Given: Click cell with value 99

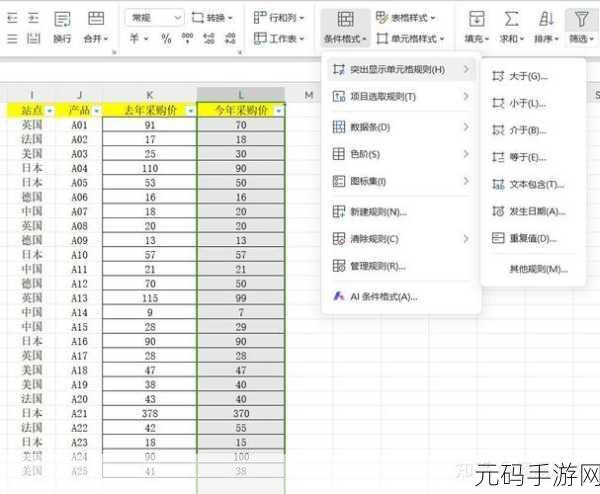Looking at the screenshot, I should pos(241,298).
